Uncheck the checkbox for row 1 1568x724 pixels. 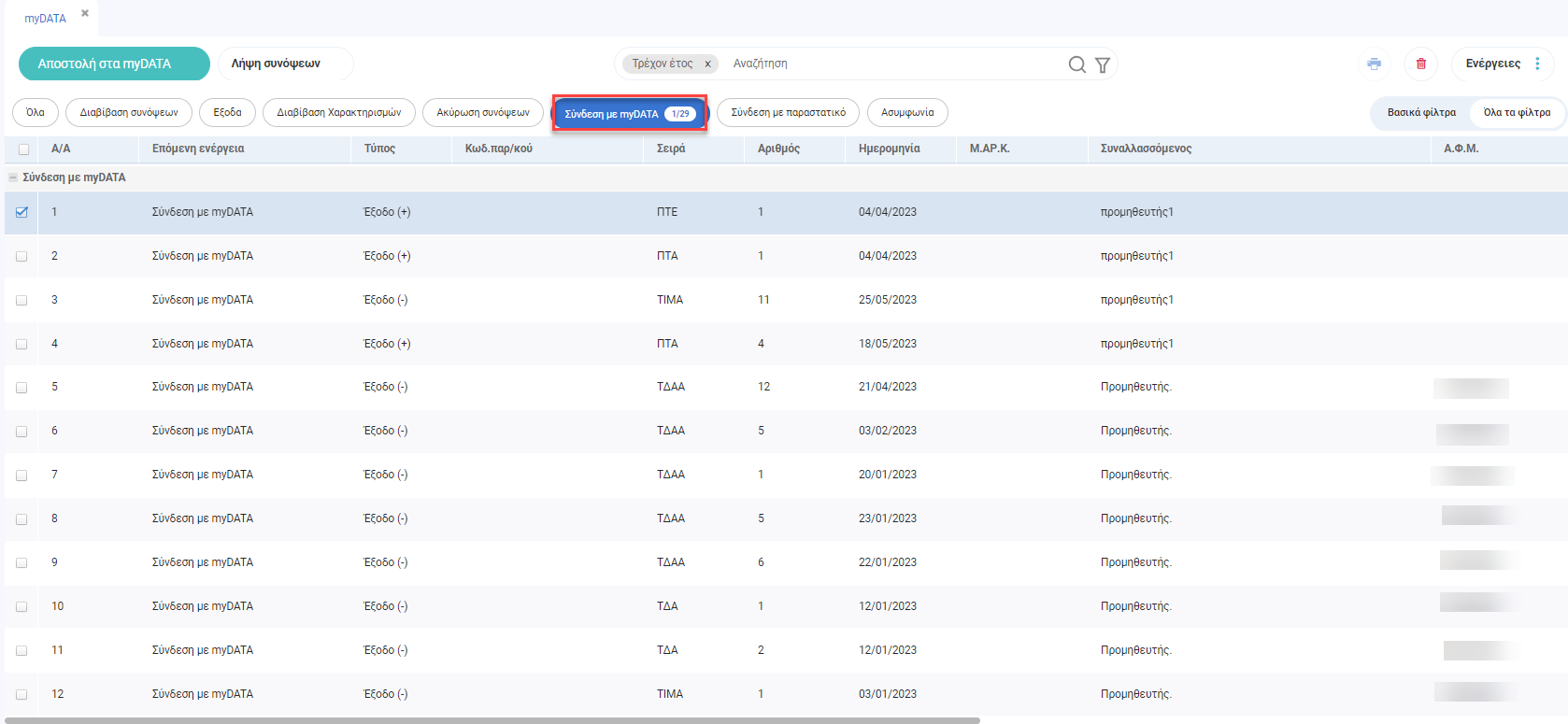click(x=21, y=212)
